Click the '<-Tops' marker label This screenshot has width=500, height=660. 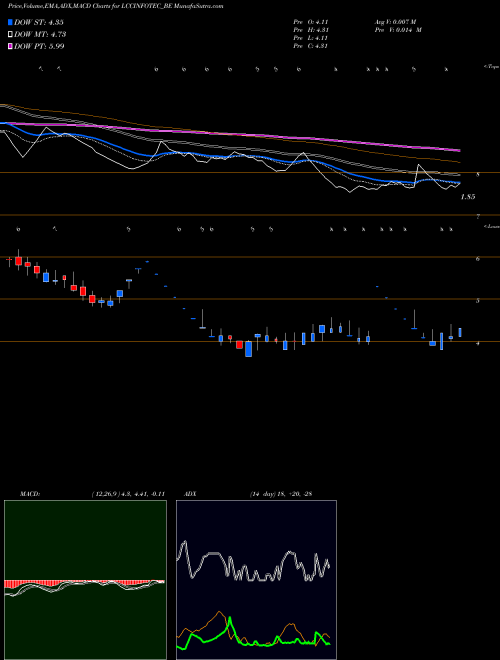click(491, 67)
